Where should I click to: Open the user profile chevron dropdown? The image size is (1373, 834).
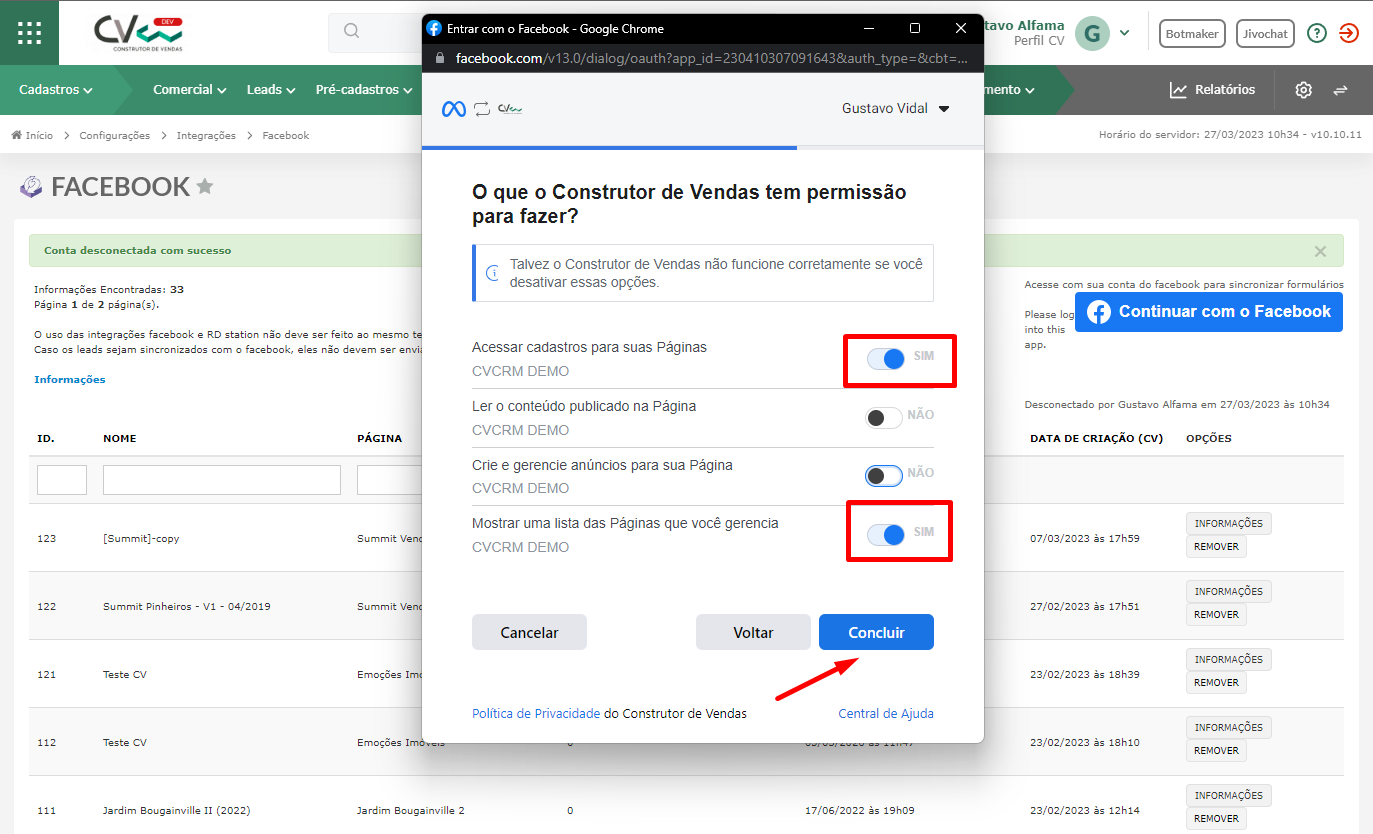1124,33
